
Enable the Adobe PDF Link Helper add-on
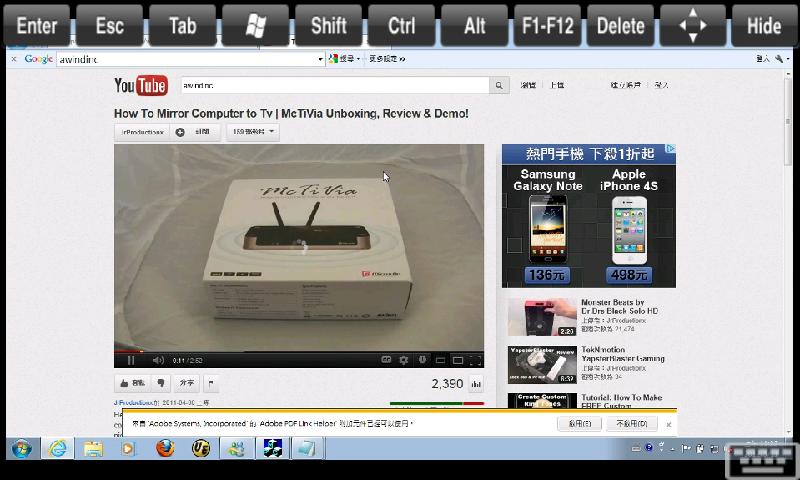[580, 423]
